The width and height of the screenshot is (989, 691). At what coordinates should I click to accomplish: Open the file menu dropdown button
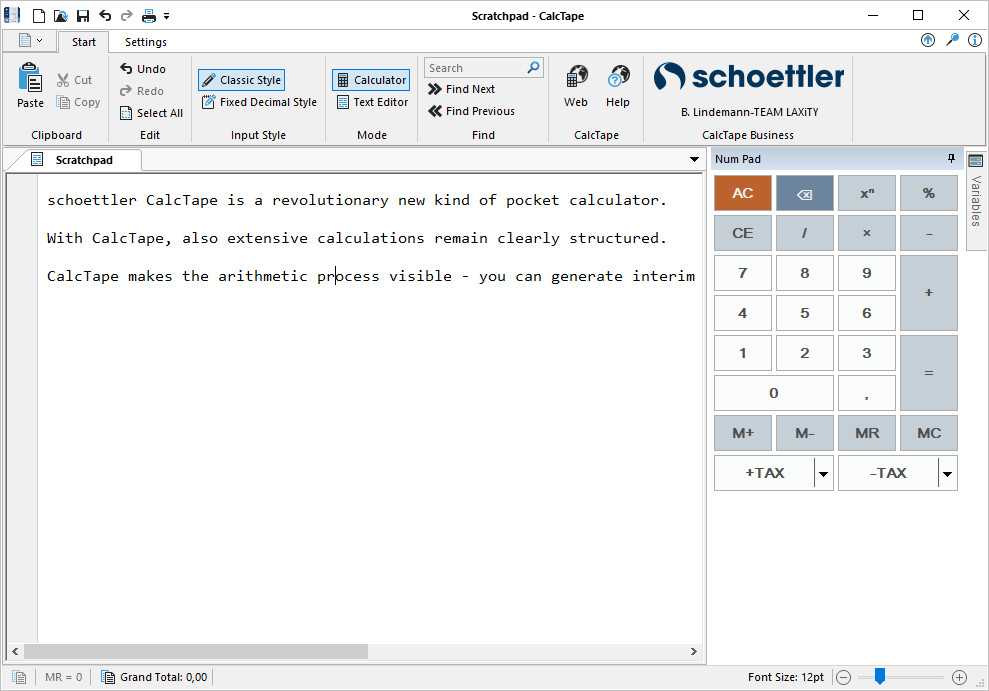(30, 41)
